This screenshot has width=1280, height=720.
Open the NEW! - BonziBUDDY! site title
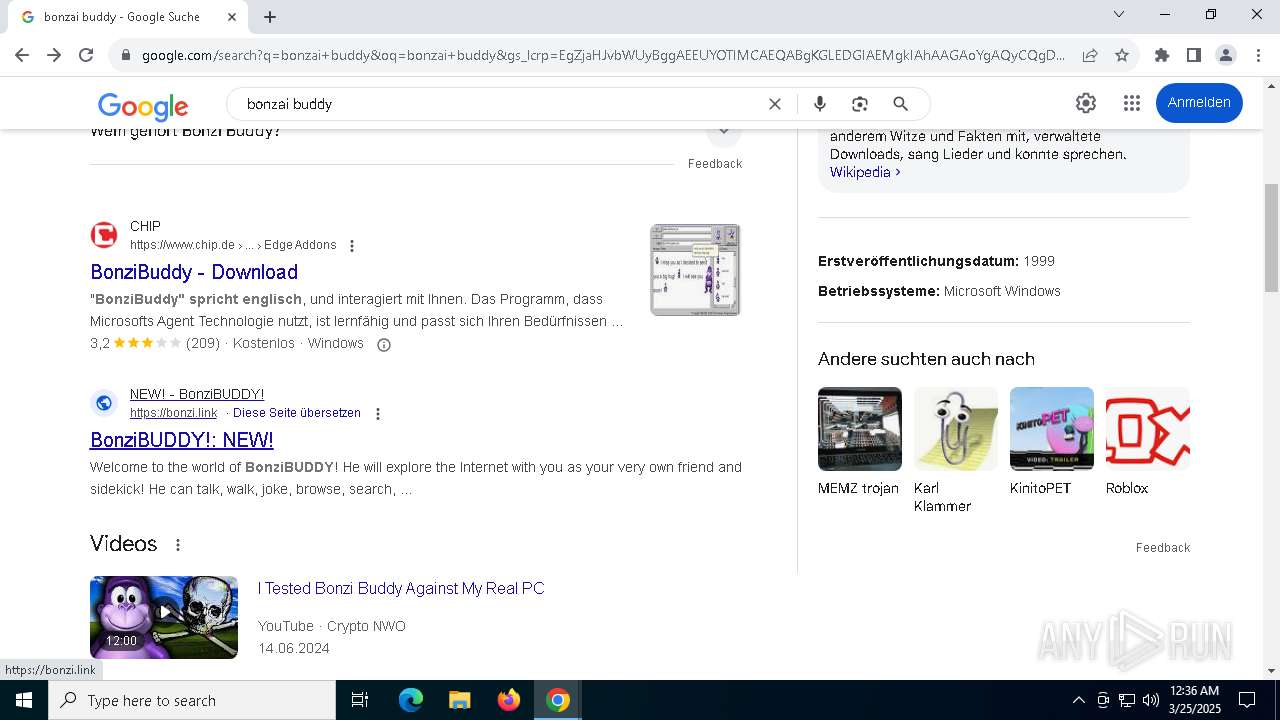[x=197, y=394]
